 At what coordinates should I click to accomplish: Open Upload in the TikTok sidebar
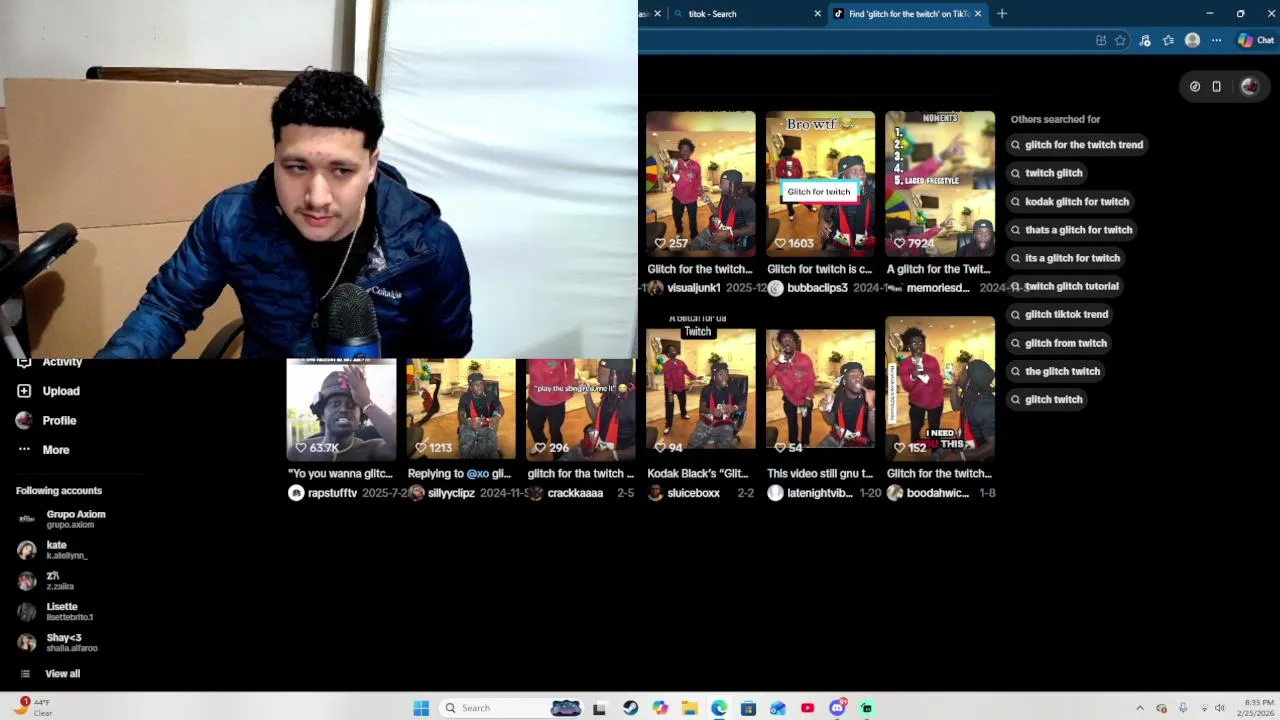[48, 391]
